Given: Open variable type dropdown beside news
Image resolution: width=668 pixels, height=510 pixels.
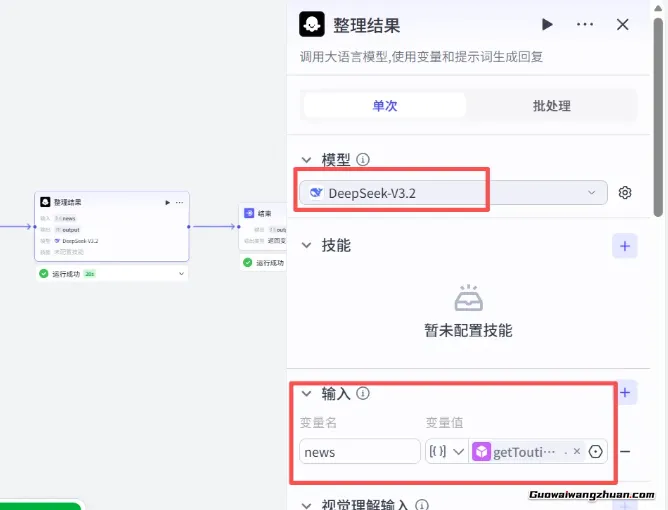Looking at the screenshot, I should [446, 452].
